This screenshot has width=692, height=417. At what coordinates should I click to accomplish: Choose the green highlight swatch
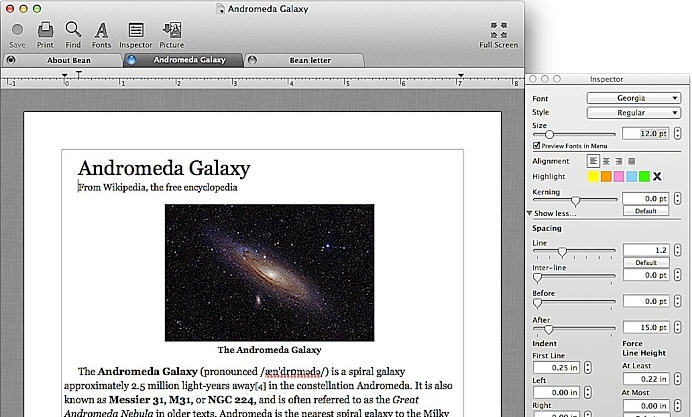pos(644,177)
